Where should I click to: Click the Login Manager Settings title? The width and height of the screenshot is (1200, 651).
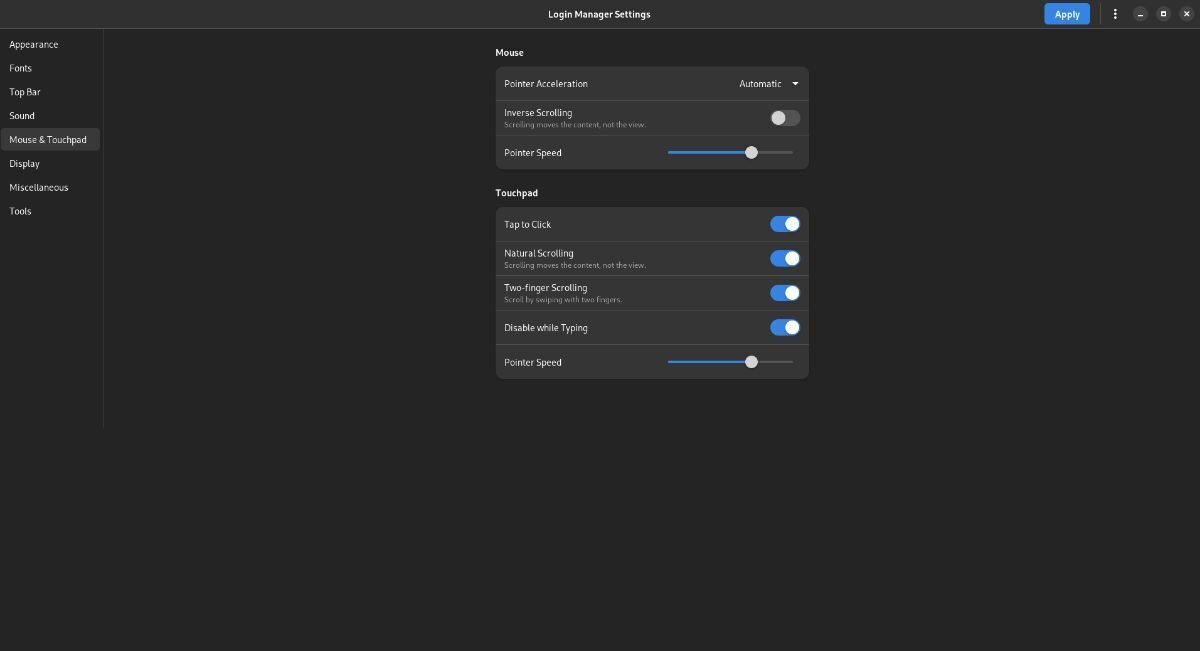[x=599, y=14]
